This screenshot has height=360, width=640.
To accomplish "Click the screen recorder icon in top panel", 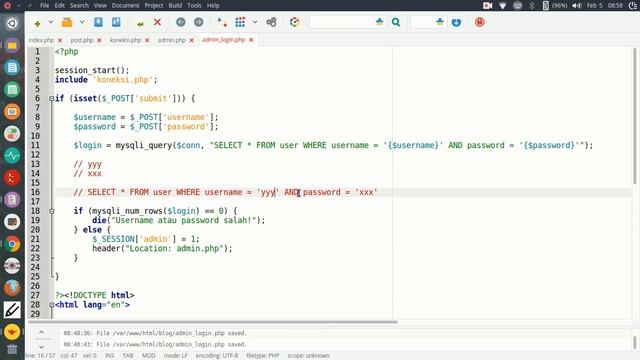I will (x=487, y=5).
